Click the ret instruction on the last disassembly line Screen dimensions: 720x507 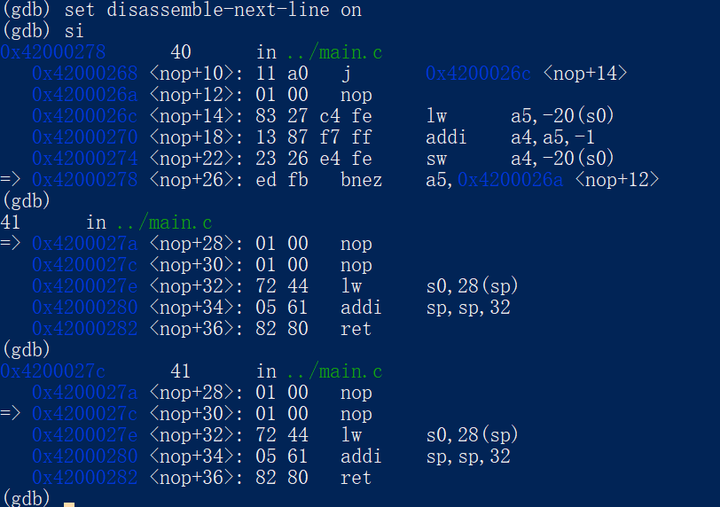point(355,478)
